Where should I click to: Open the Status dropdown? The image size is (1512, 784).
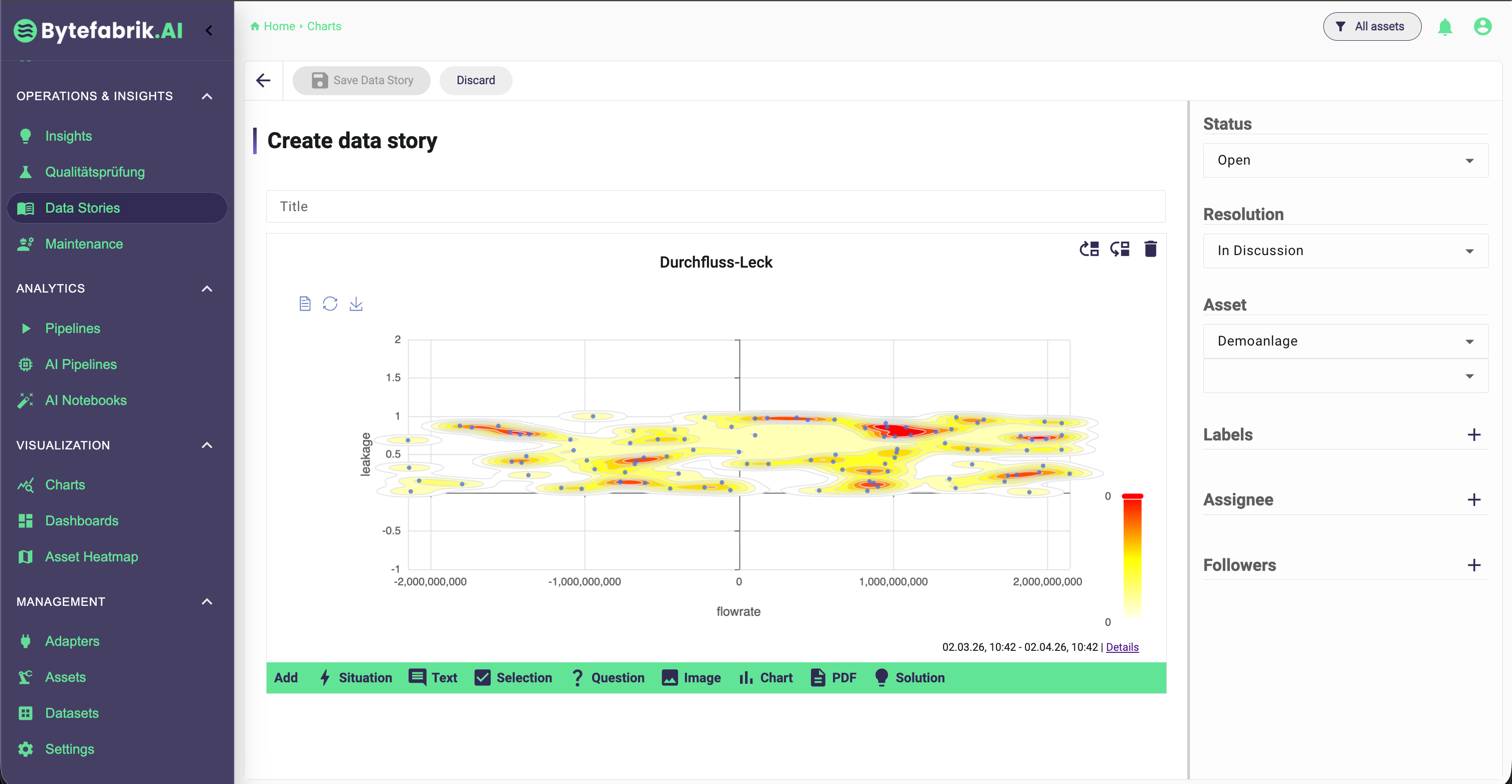point(1345,160)
